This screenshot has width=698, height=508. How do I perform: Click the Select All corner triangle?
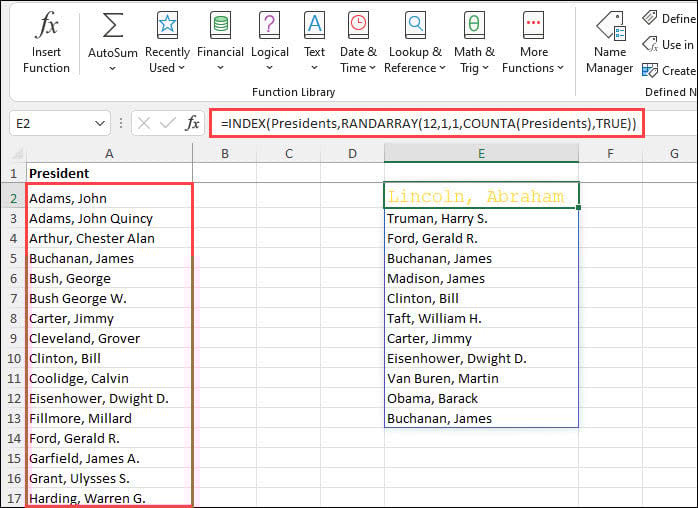click(x=17, y=154)
